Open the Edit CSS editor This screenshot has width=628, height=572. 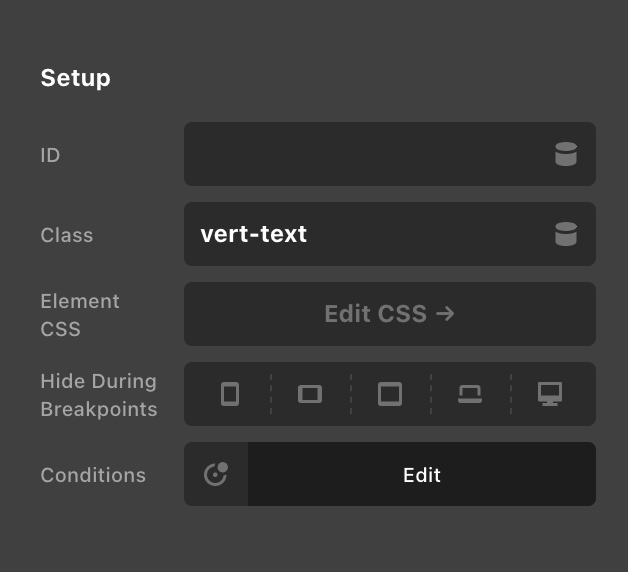[x=390, y=314]
